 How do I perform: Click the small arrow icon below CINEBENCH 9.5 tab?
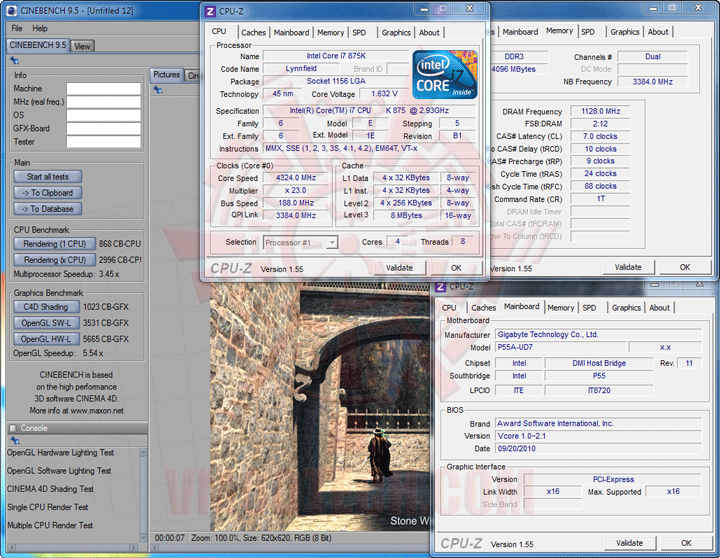14,60
